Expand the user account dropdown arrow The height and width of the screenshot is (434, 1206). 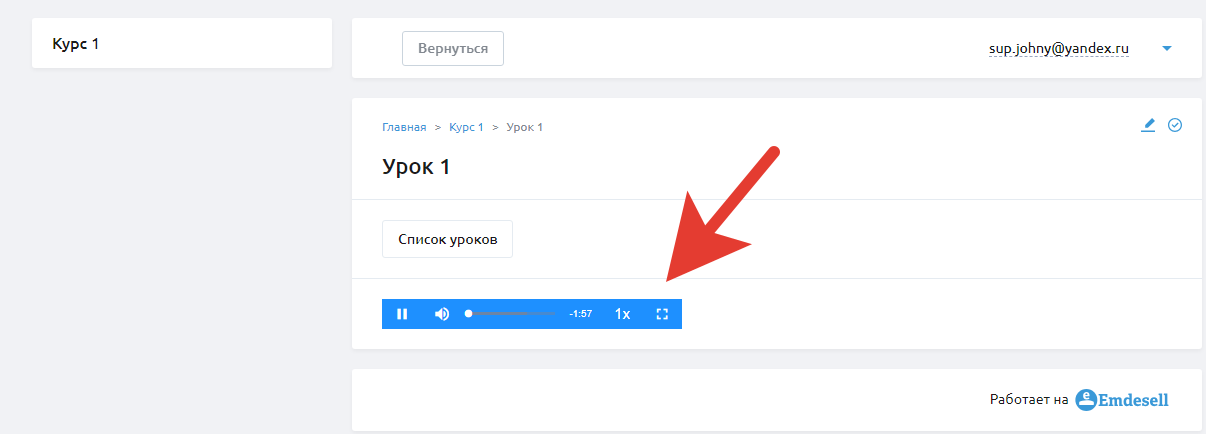[x=1166, y=48]
